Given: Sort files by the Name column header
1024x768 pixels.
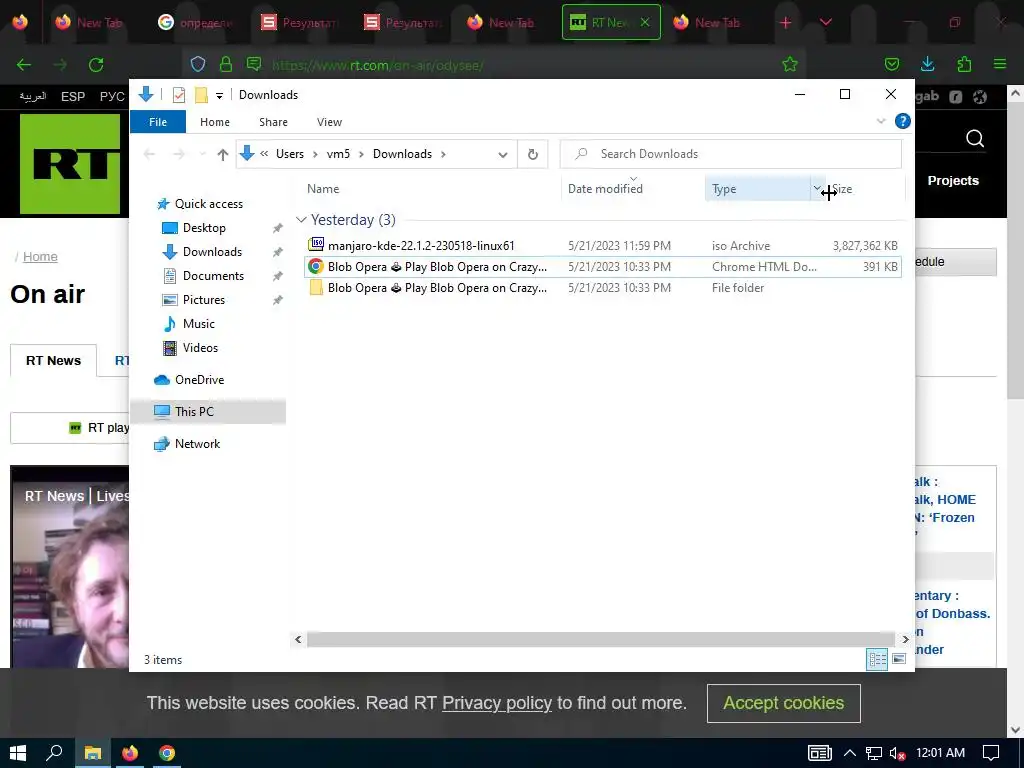Looking at the screenshot, I should 323,189.
